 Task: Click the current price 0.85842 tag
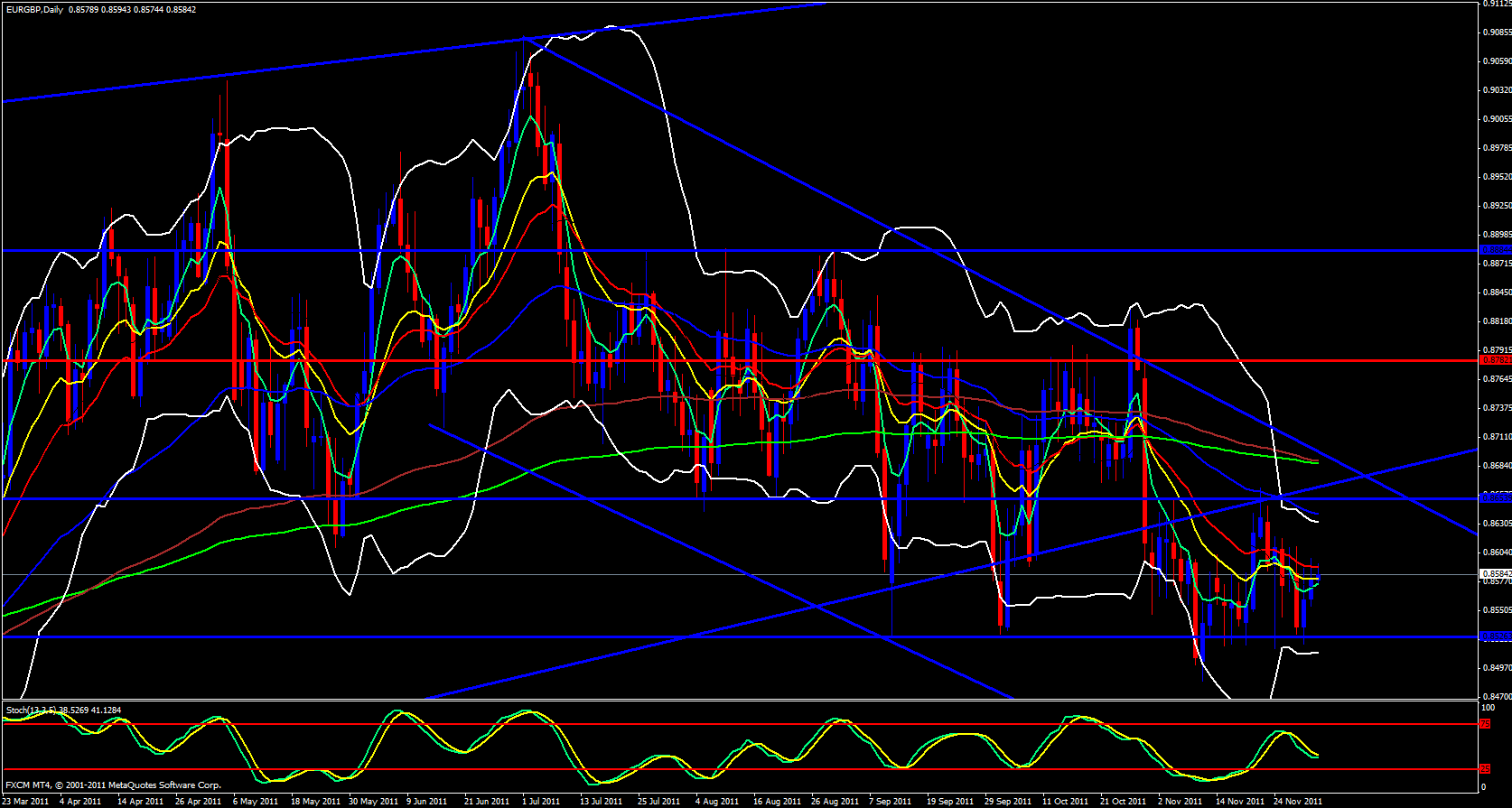pos(1494,573)
